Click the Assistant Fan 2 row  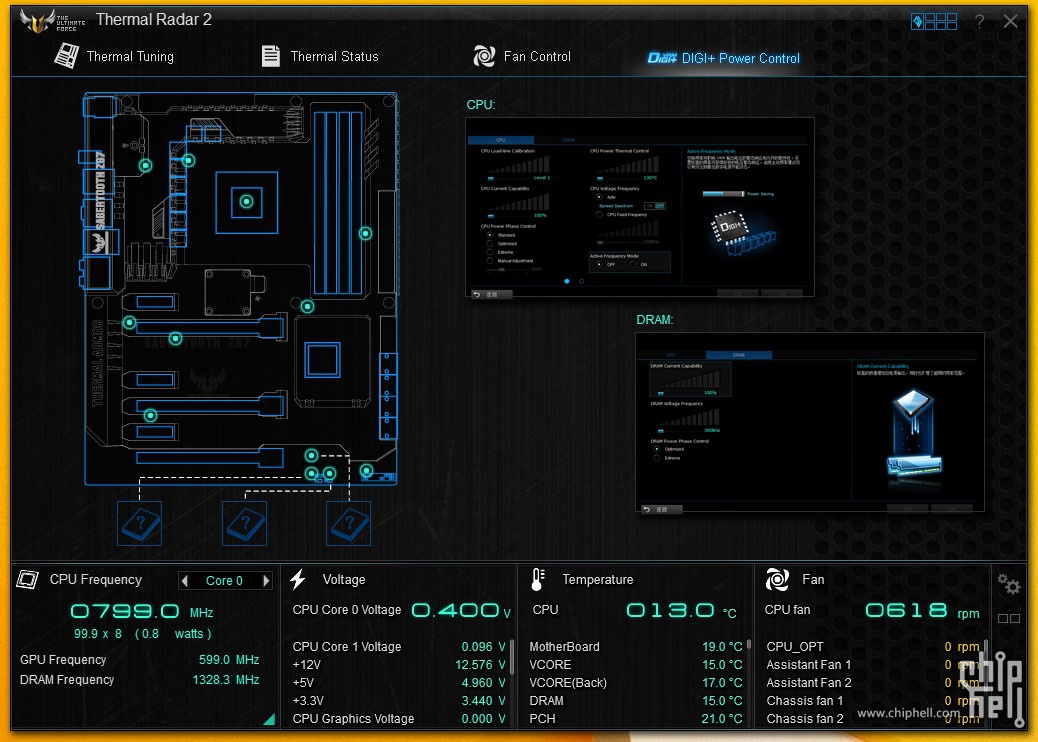[x=873, y=682]
